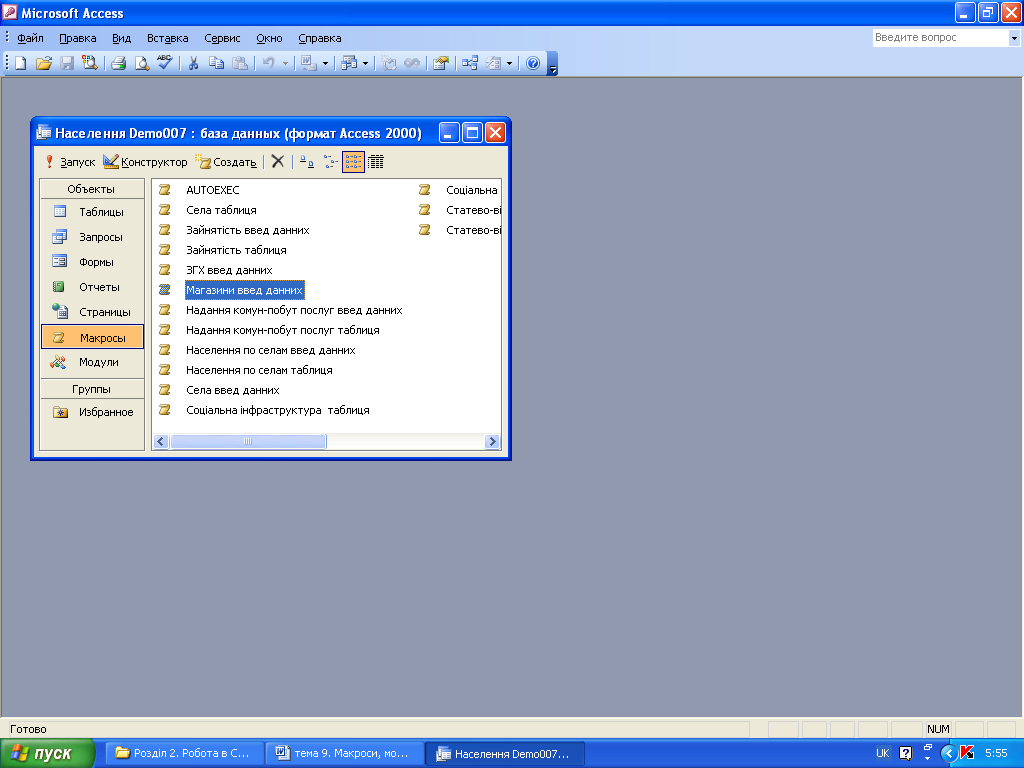This screenshot has width=1024, height=768.
Task: Click the Print toolbar icon
Action: click(x=118, y=63)
